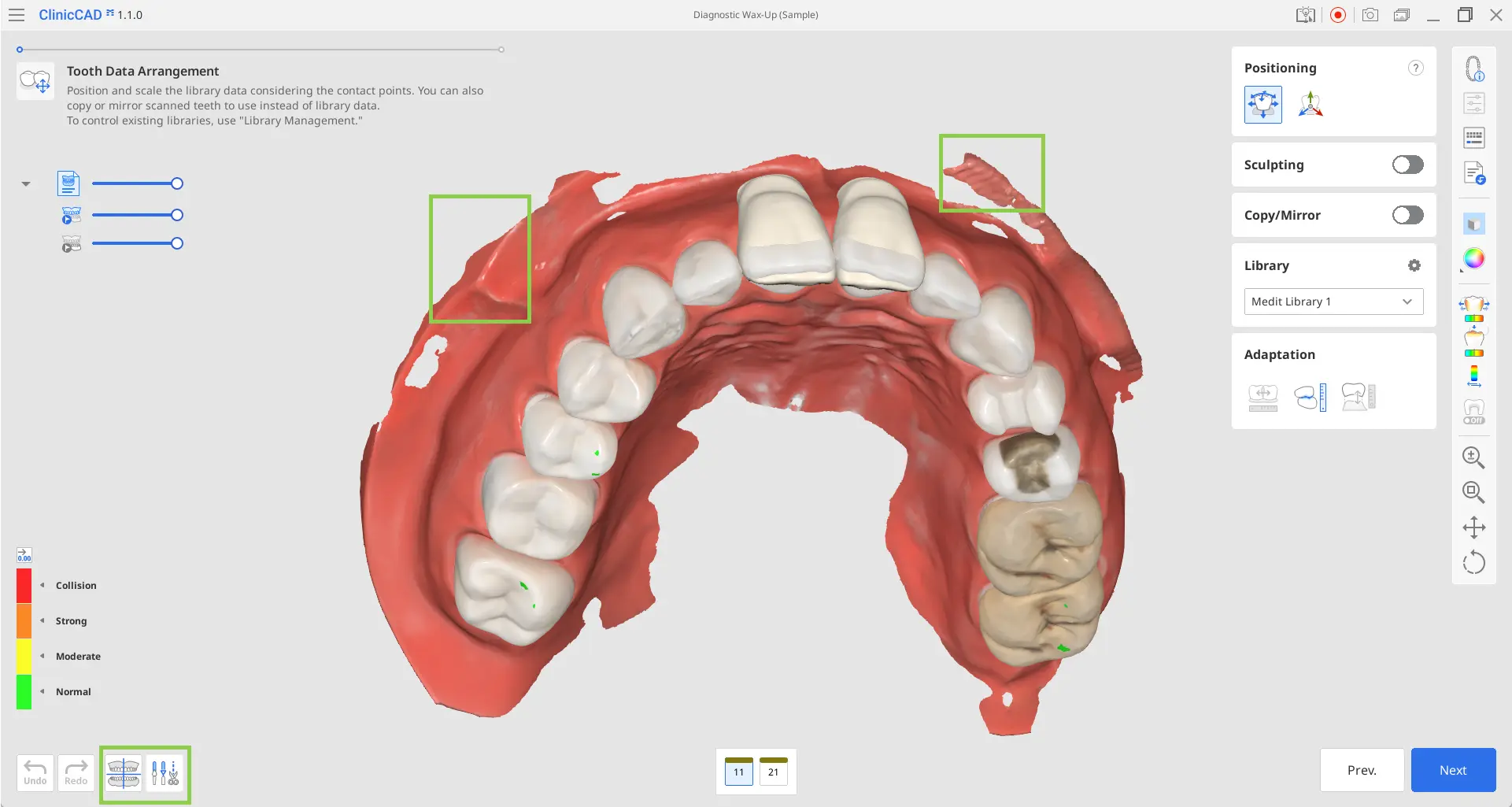Viewport: 1512px width, 807px height.
Task: Click the screenshot camera icon in title bar
Action: (1370, 15)
